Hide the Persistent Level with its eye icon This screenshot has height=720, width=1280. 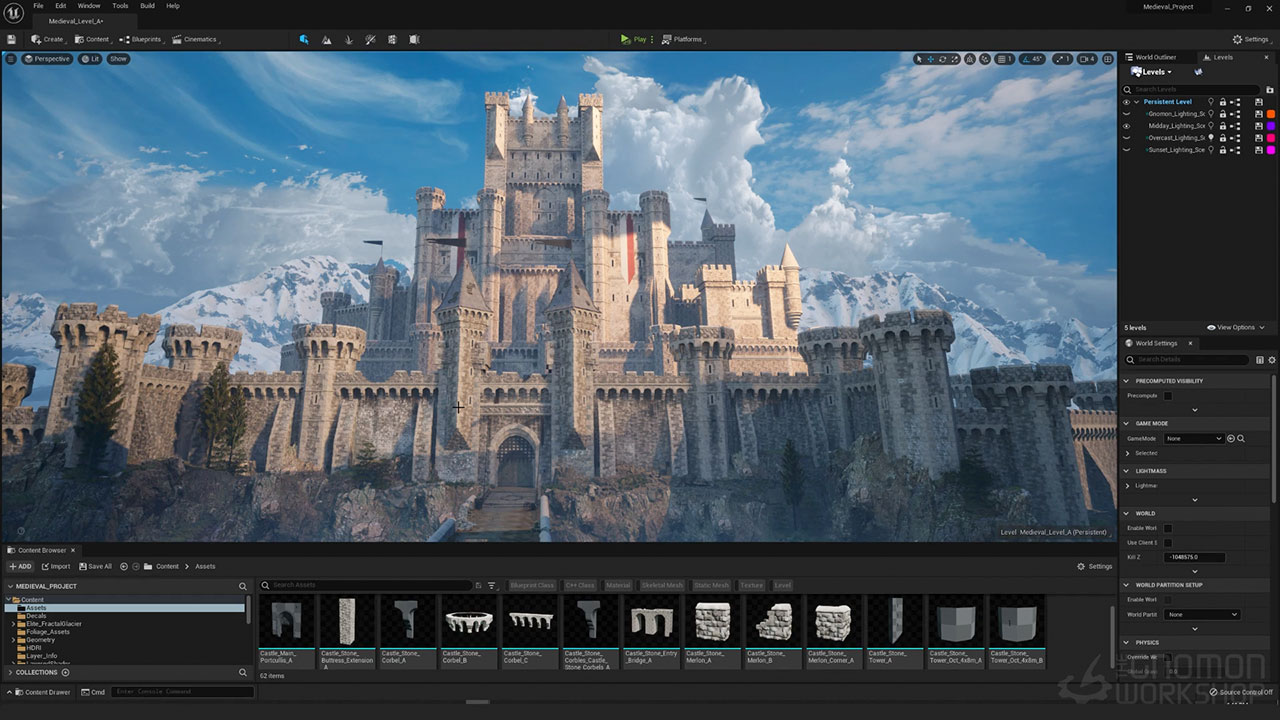[1126, 102]
